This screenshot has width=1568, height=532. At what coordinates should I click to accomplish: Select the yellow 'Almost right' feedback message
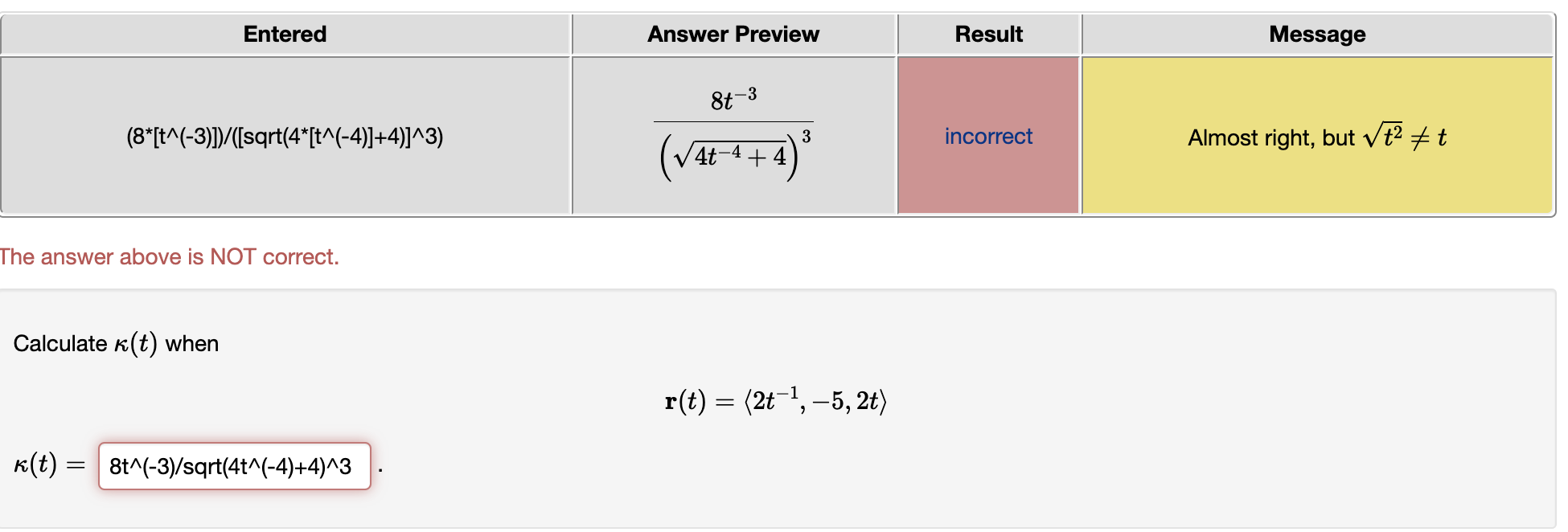(x=1316, y=137)
